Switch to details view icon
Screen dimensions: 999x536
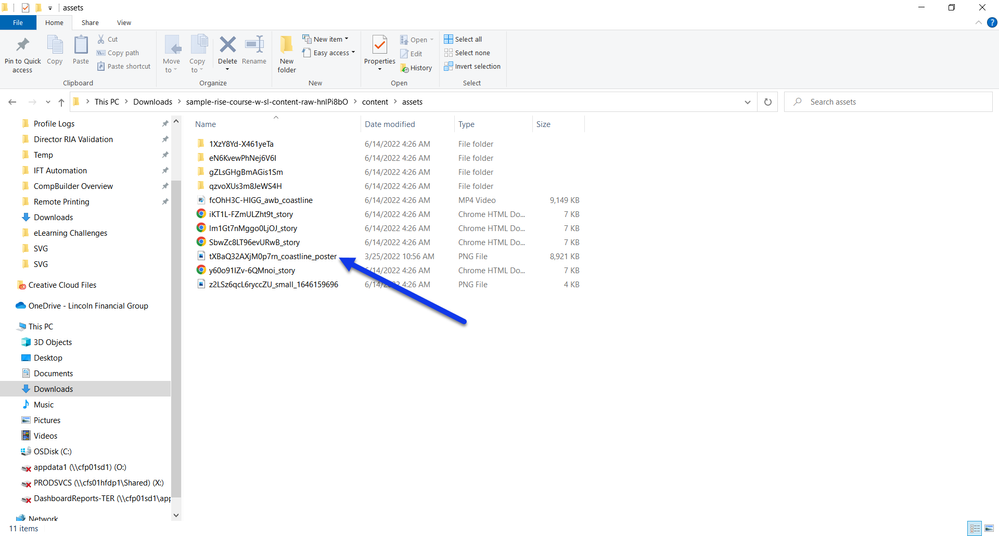click(974, 528)
